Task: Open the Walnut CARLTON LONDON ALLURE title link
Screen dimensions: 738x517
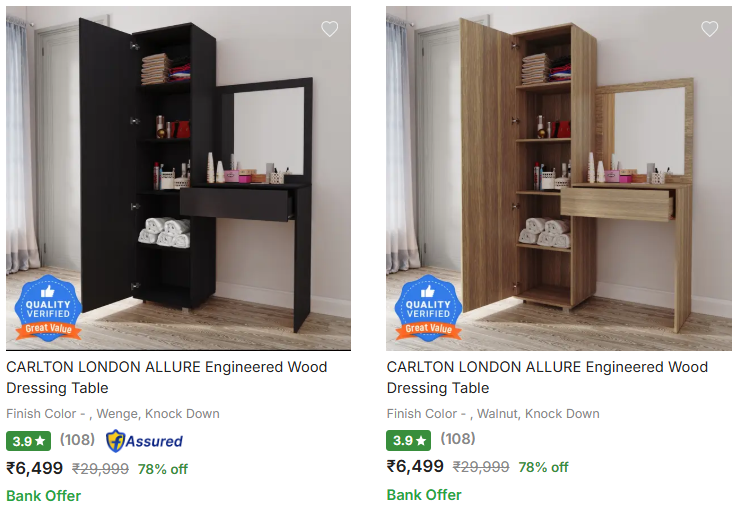Action: 547,377
